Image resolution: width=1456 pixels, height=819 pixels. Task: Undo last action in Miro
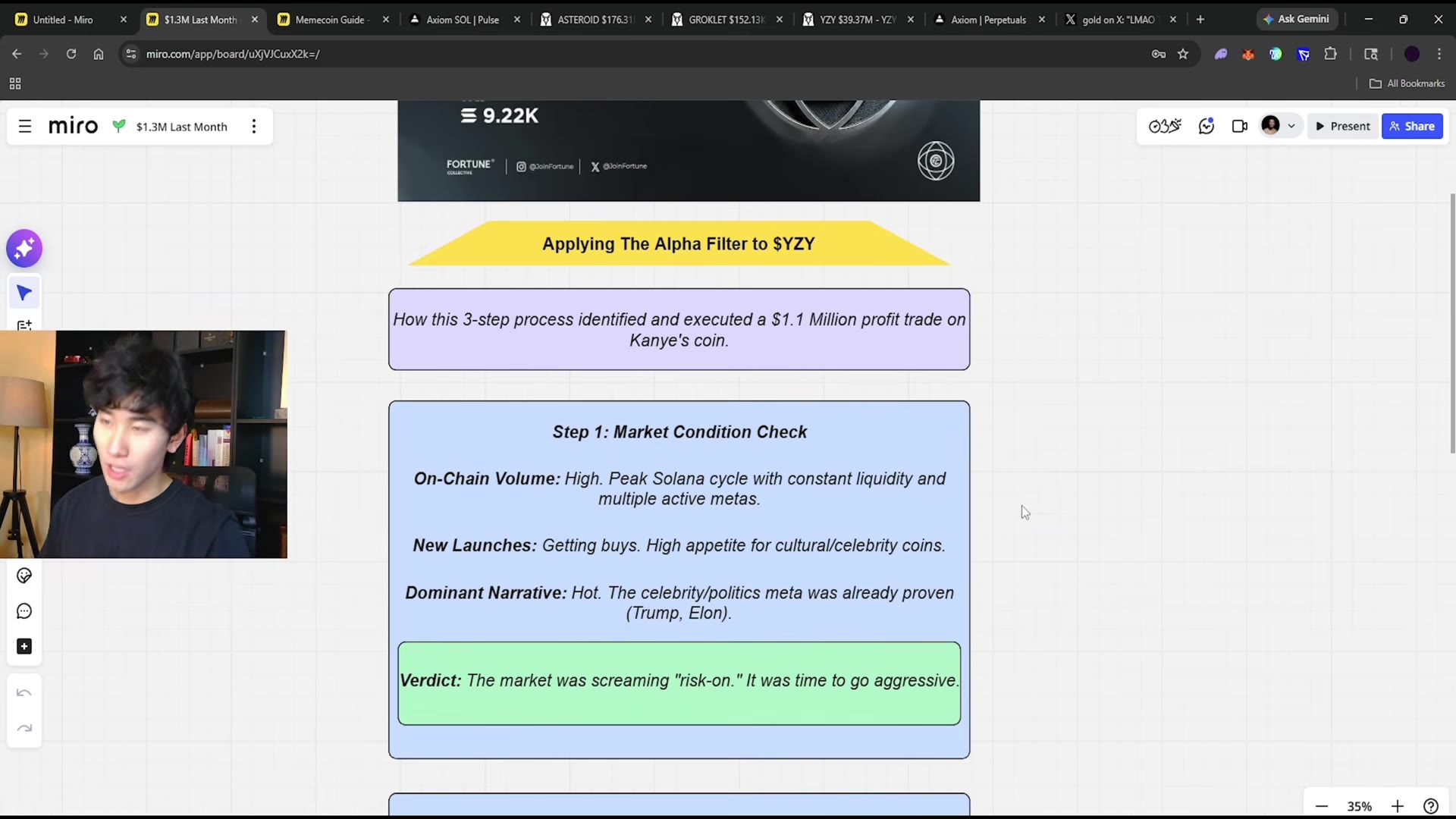(24, 693)
